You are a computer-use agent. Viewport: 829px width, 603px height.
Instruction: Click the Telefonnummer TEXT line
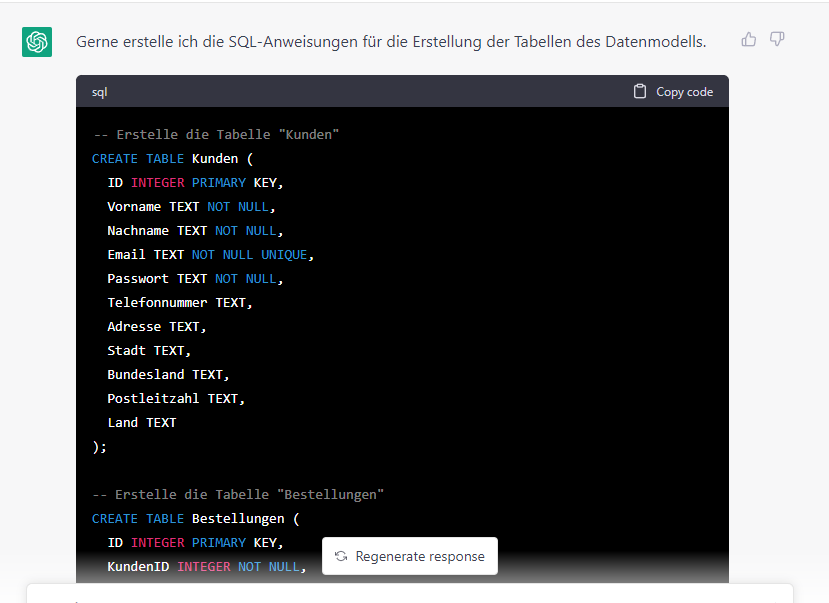[x=180, y=302]
